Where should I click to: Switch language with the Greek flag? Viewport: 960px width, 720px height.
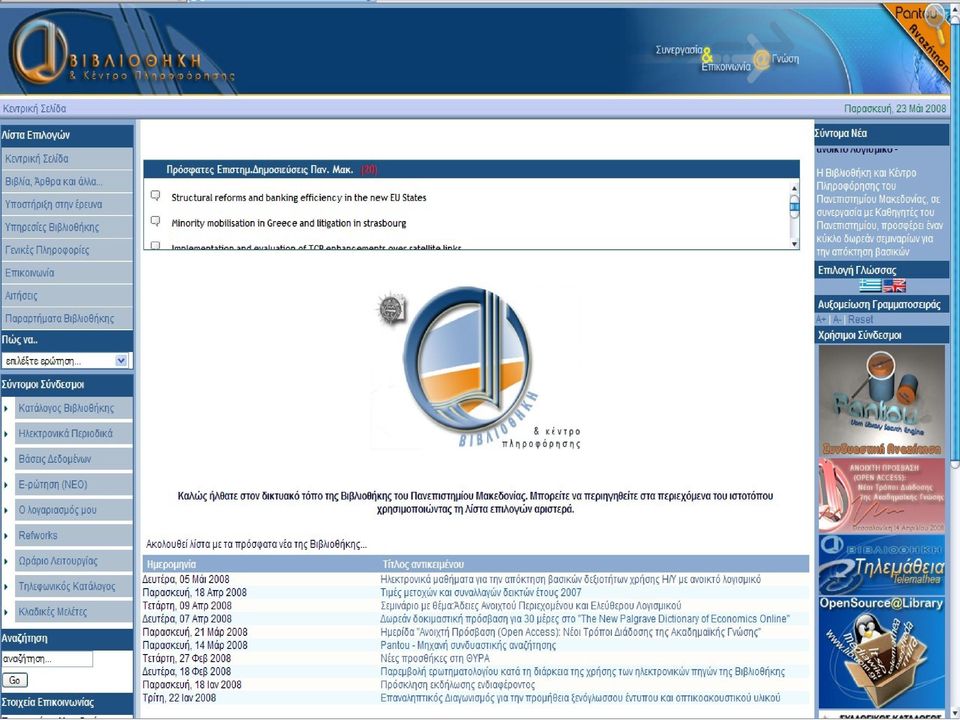[x=870, y=285]
